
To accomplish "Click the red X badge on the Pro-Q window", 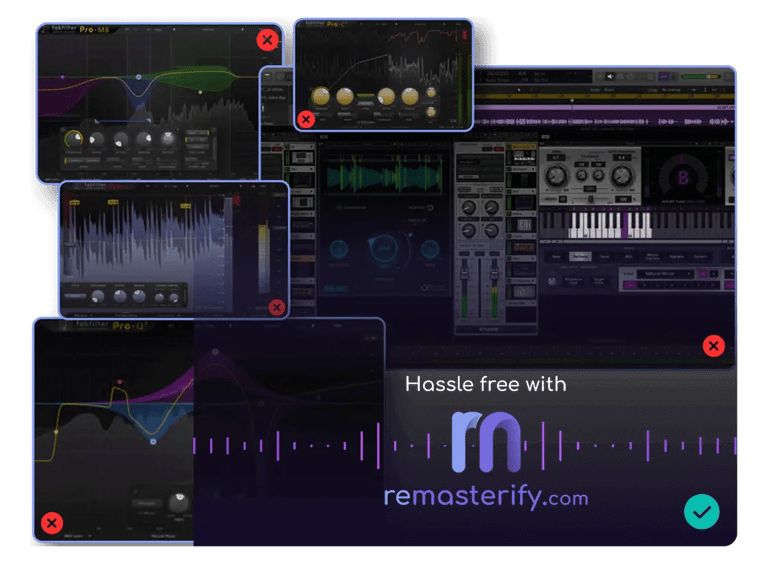I will (x=52, y=523).
